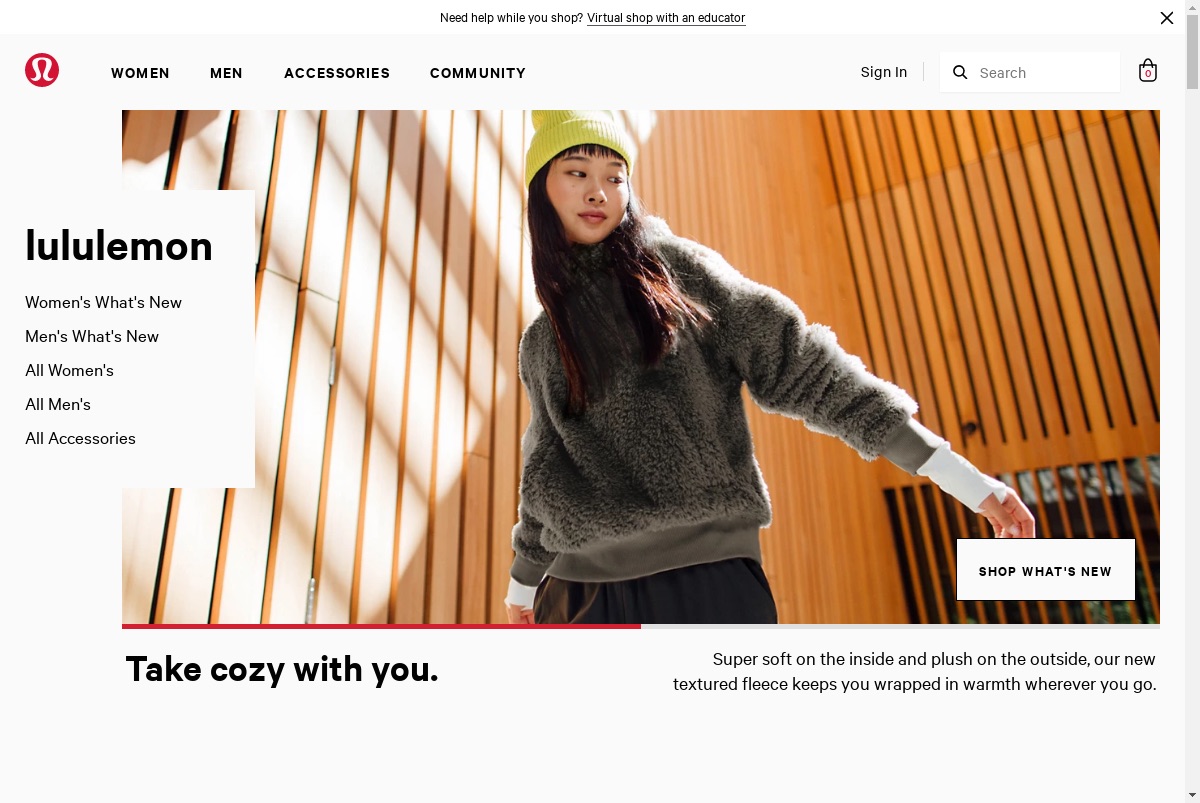Follow Virtual shop with an educator link
This screenshot has height=803, width=1200.
coord(666,18)
